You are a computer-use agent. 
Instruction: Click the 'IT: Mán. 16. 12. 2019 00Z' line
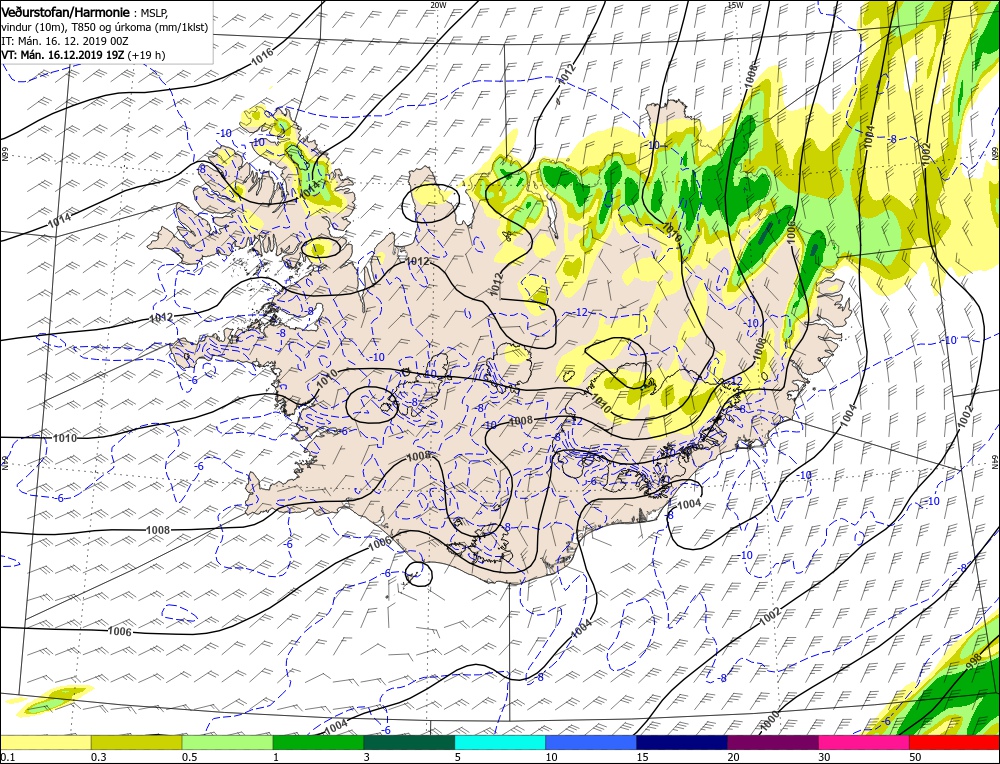(x=65, y=41)
